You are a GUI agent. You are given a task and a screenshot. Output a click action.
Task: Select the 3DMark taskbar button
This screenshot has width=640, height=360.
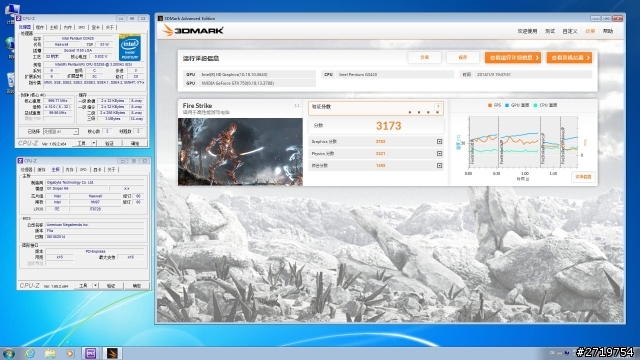(x=112, y=353)
